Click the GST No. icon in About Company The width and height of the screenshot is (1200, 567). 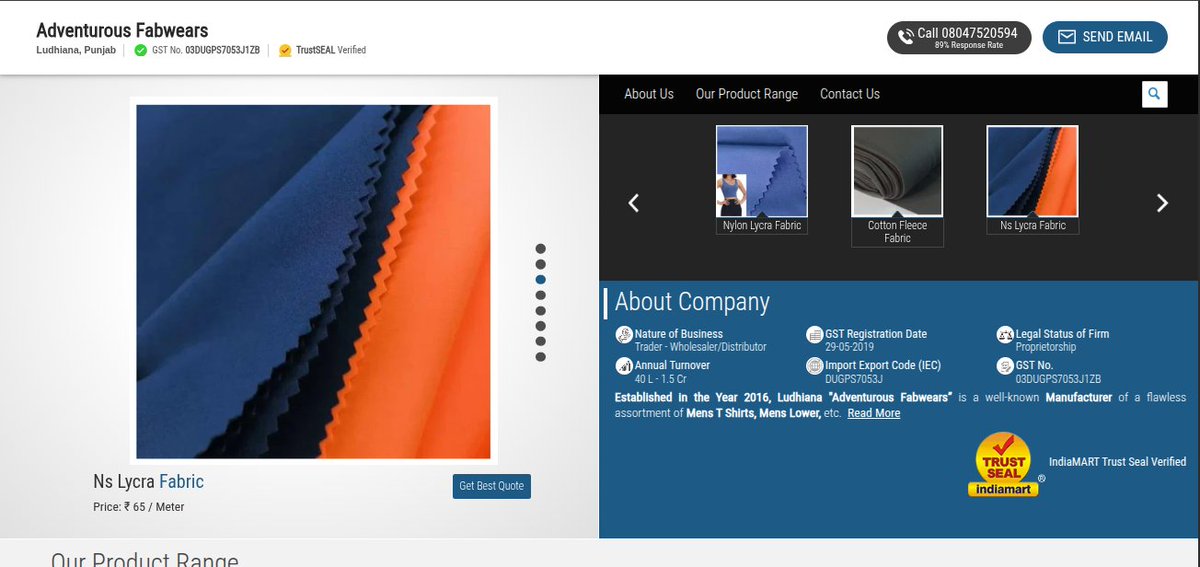point(1005,366)
